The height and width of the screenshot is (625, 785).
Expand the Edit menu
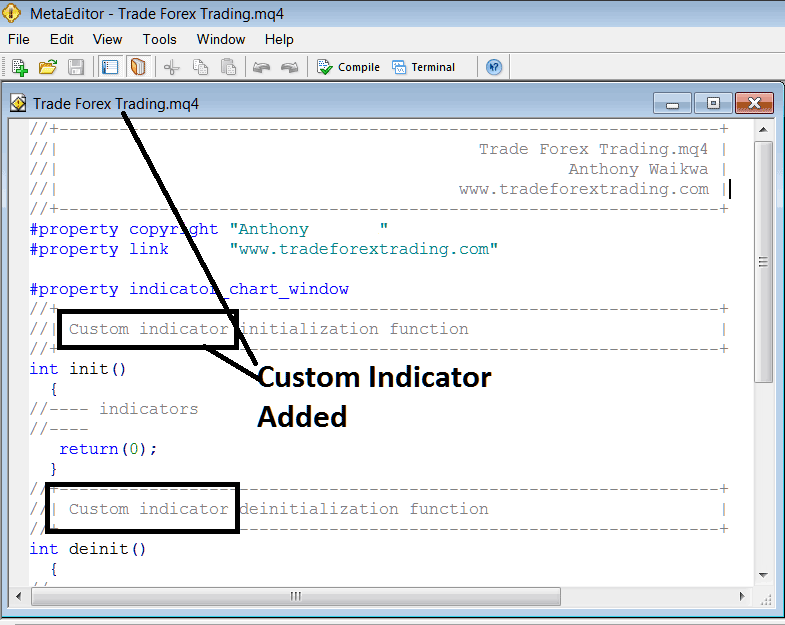tap(62, 40)
